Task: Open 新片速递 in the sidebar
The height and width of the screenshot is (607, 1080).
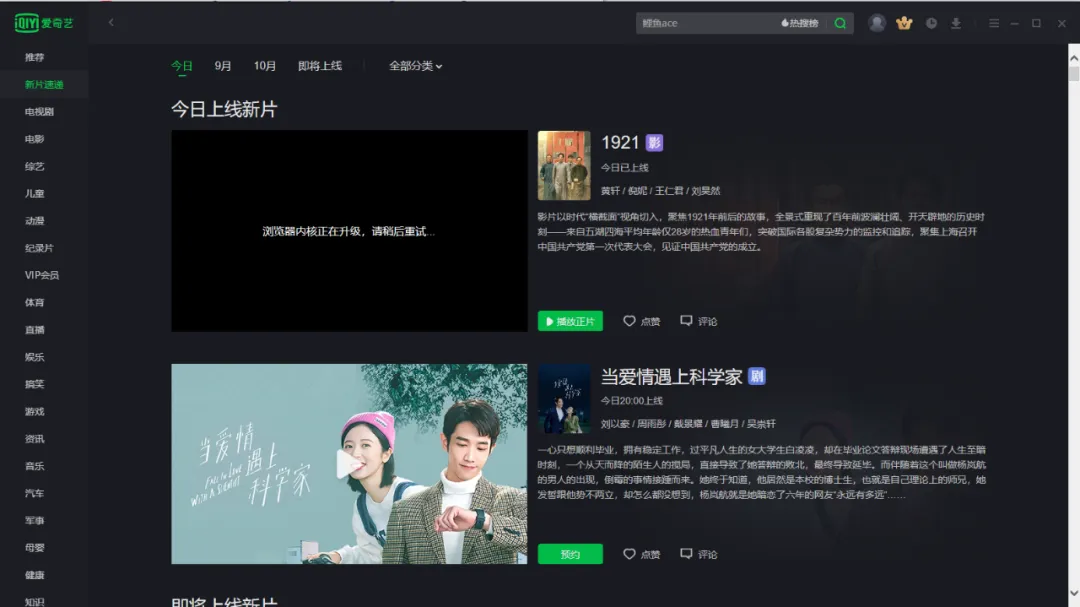Action: coord(44,85)
